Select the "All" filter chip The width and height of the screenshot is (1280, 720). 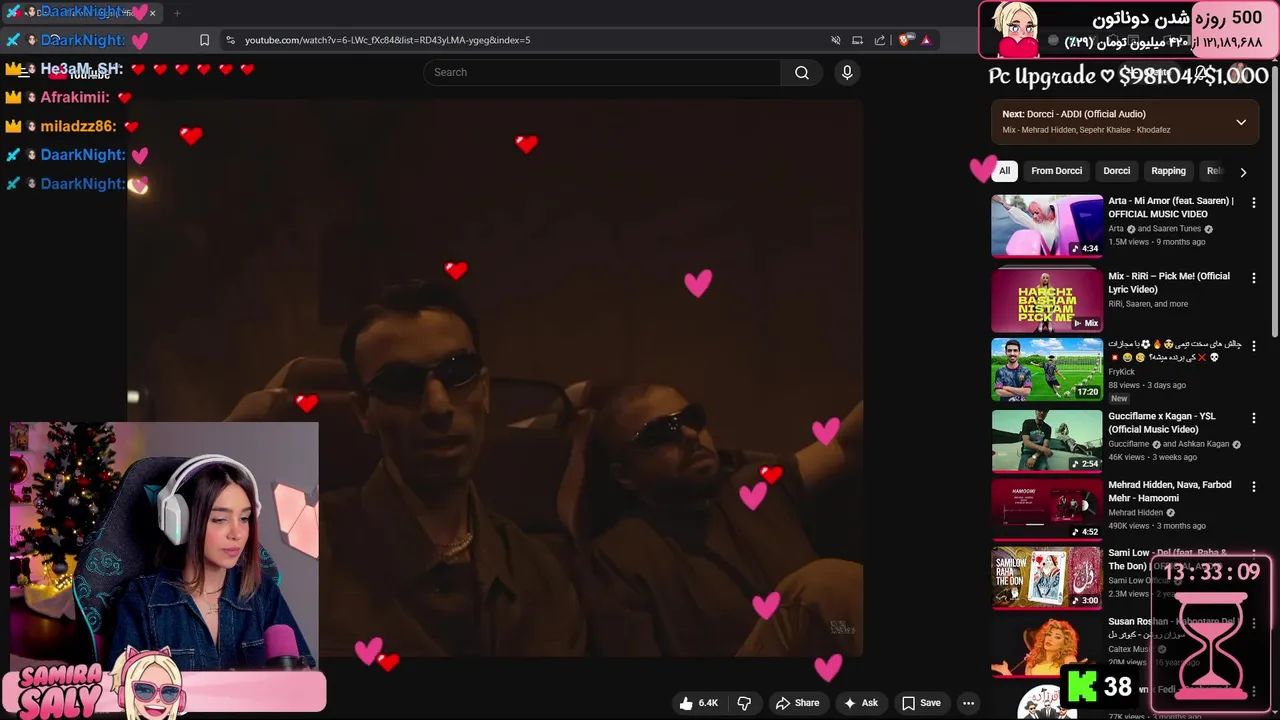1004,171
